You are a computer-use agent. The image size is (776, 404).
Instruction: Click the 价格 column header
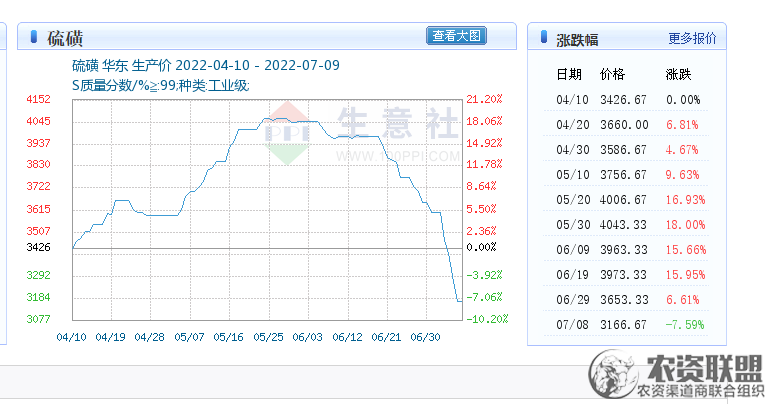pyautogui.click(x=612, y=75)
